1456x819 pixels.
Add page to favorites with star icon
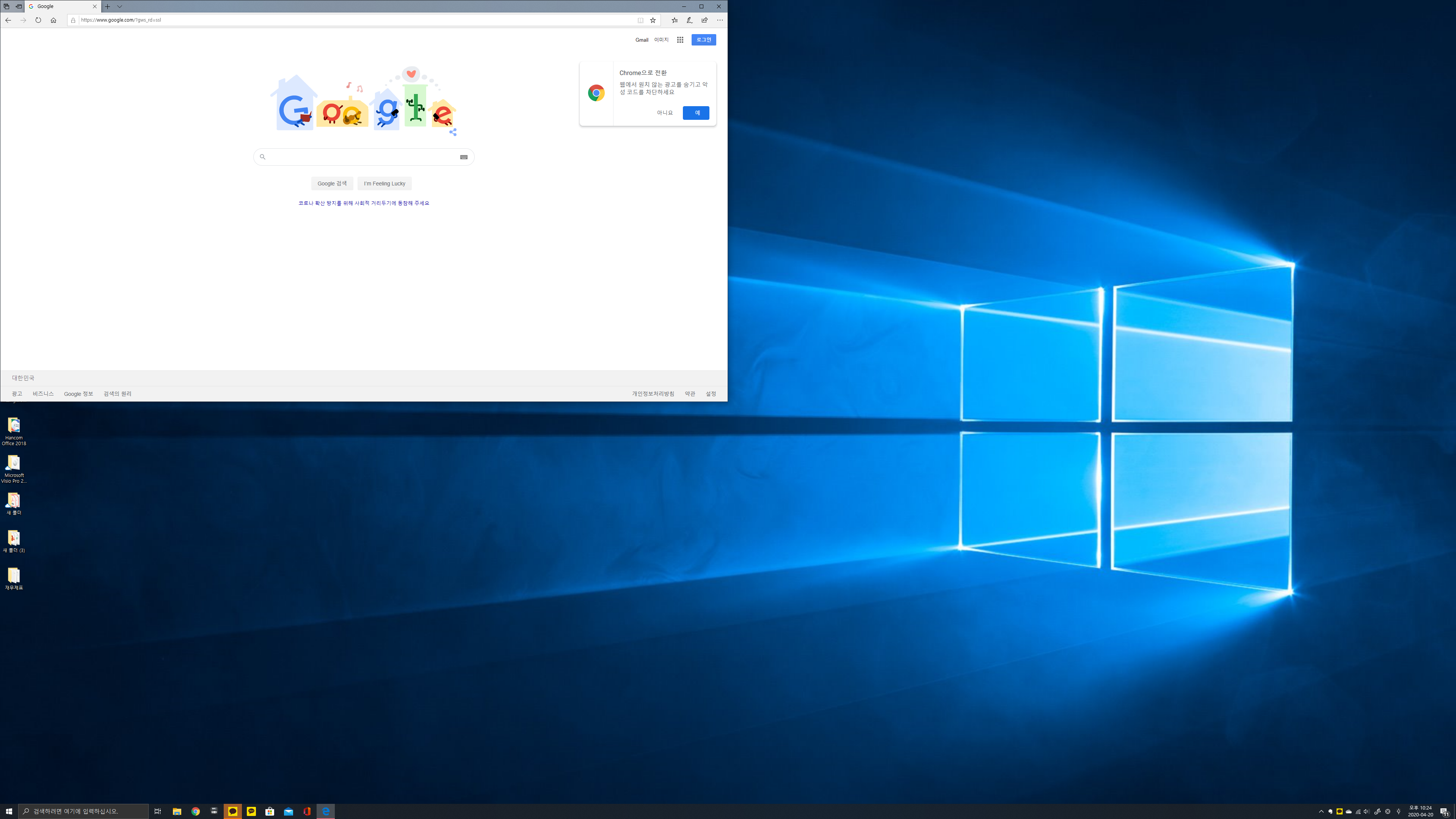[x=653, y=20]
